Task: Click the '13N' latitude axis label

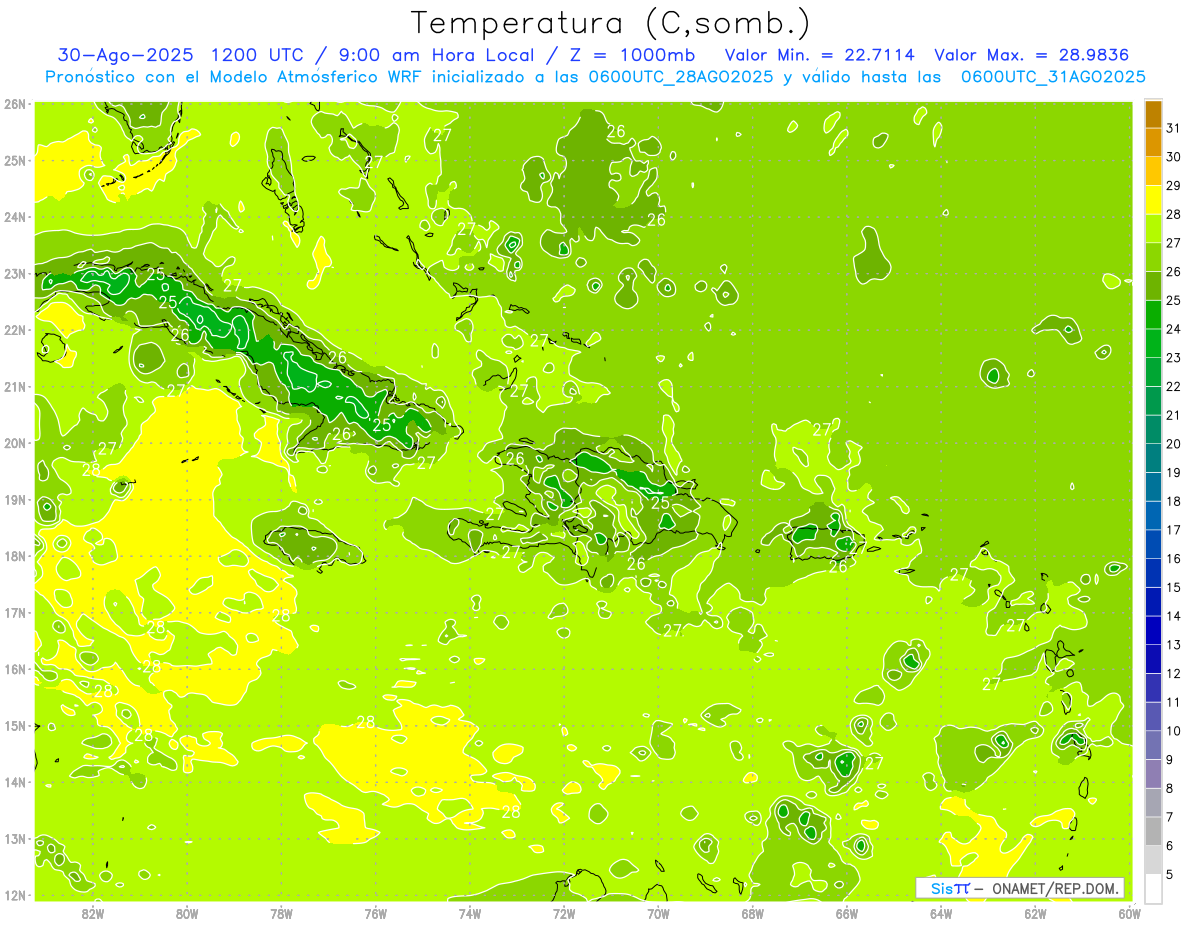Action: (15, 838)
